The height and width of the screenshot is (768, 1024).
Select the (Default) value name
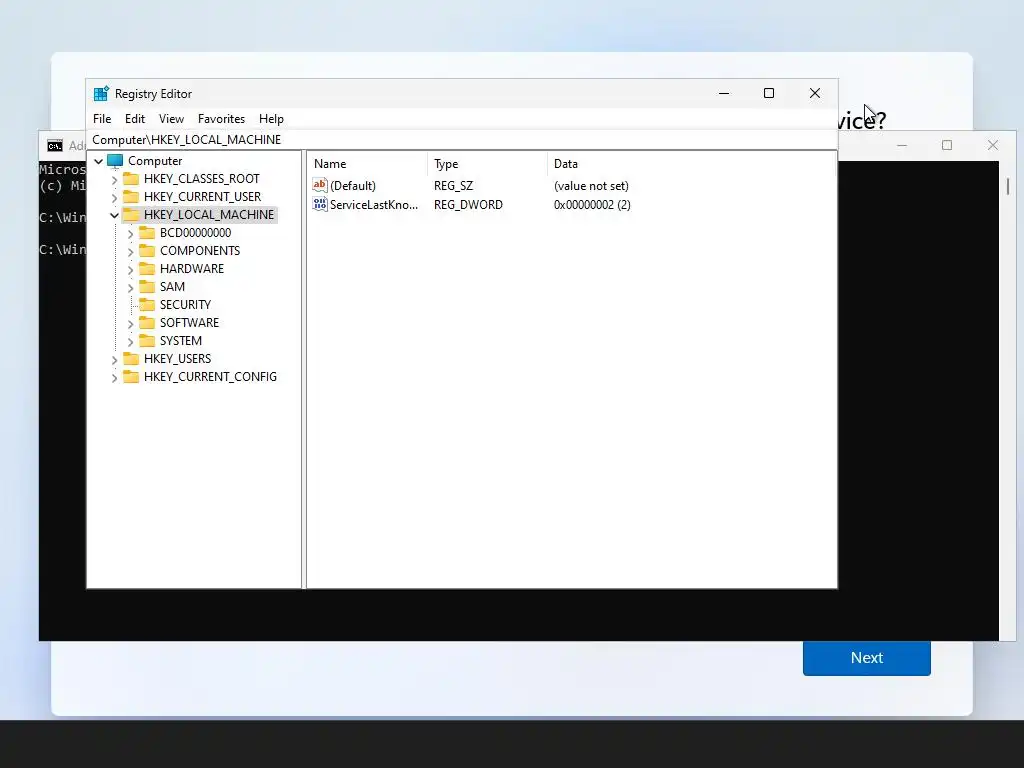click(353, 186)
